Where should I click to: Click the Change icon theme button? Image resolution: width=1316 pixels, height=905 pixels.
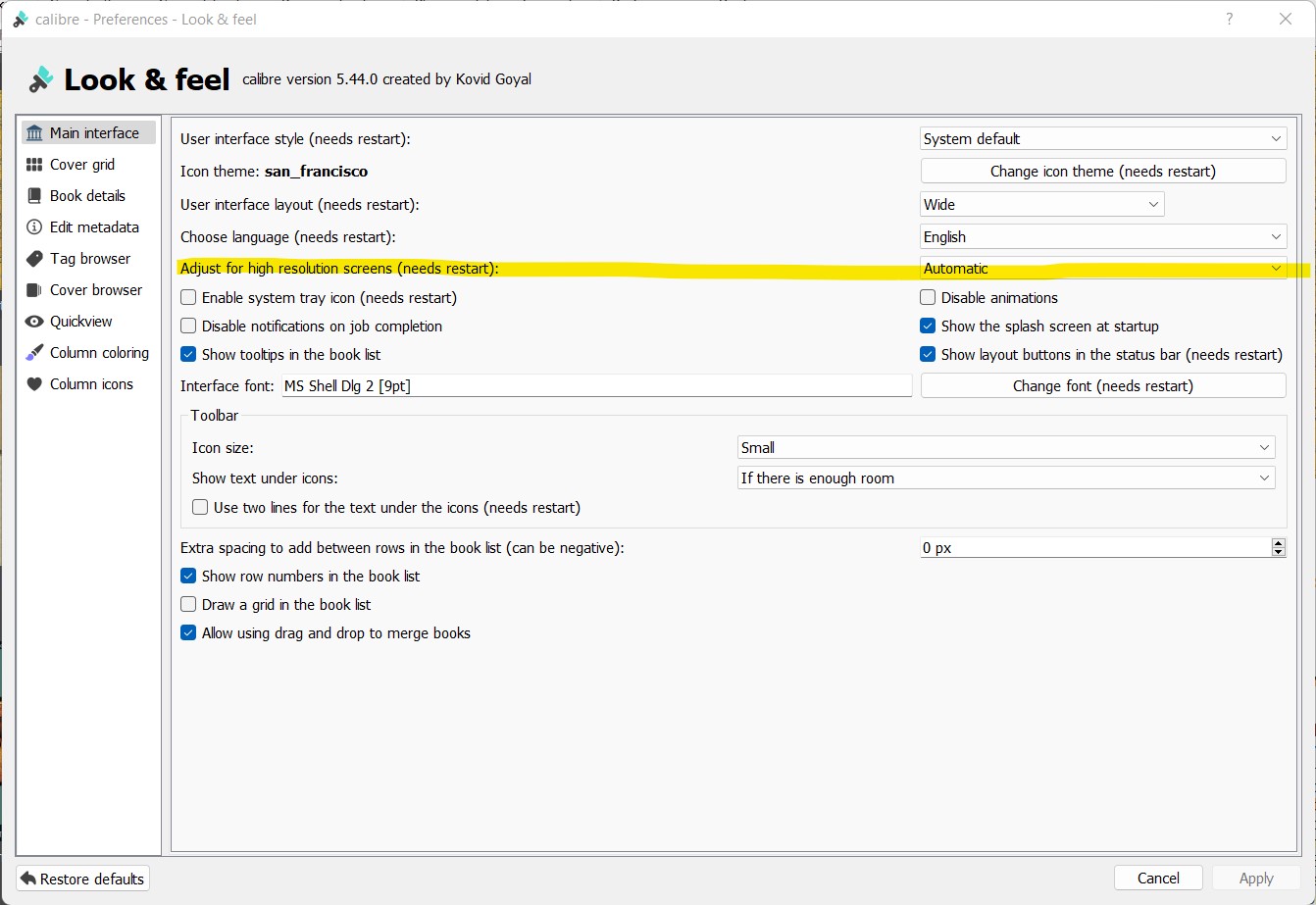tap(1102, 172)
